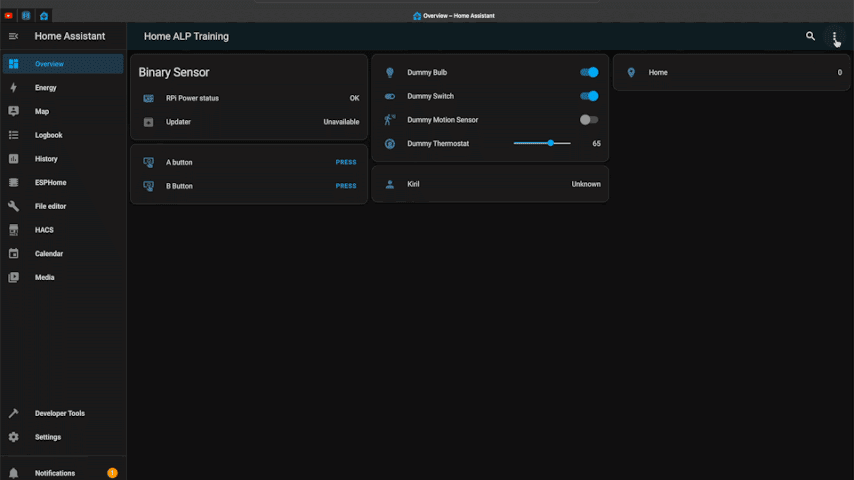854x480 pixels.
Task: Turn off the Dummy Switch toggle
Action: click(589, 96)
